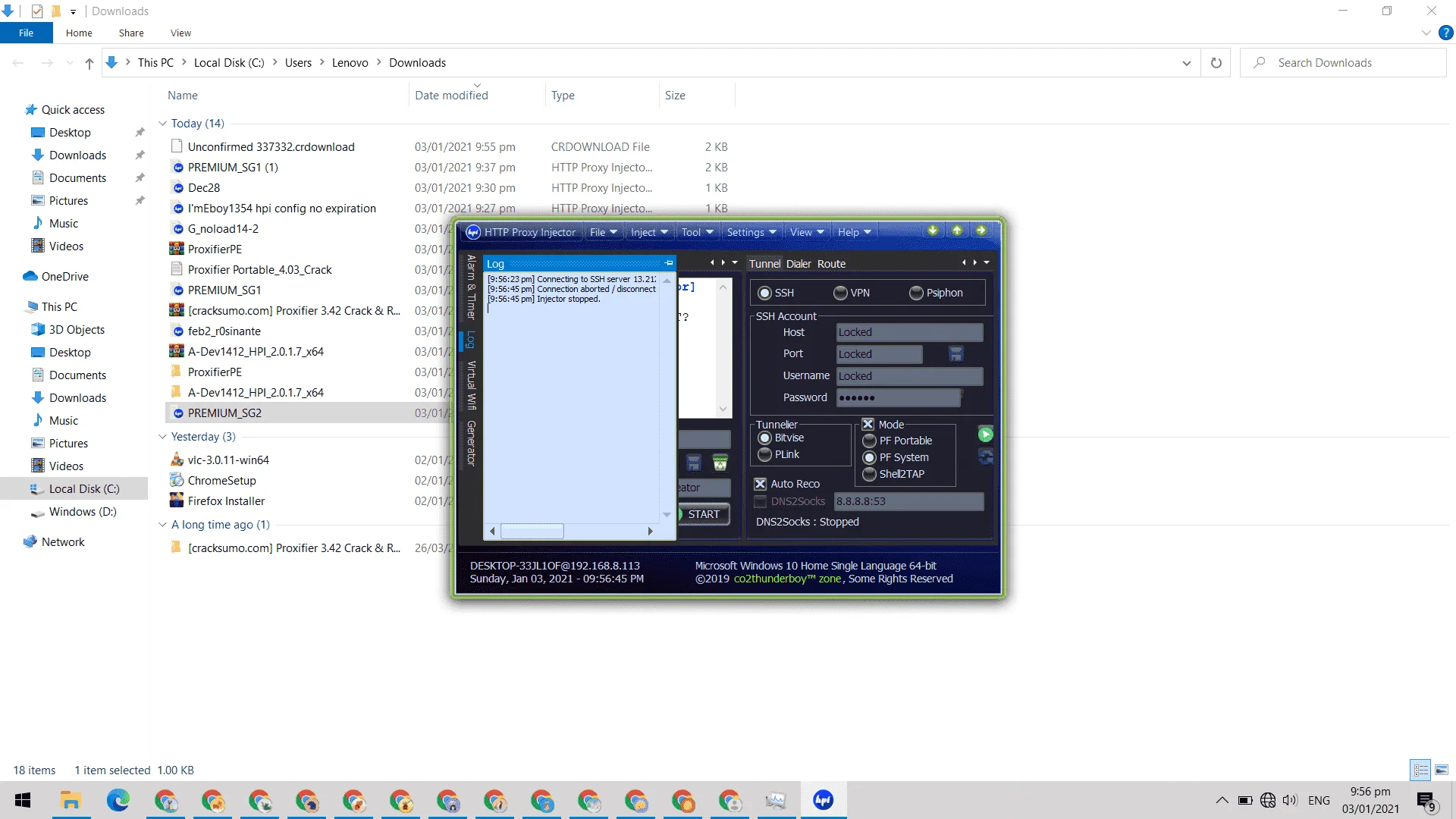Select the SSH tunnel radio button
The image size is (1456, 819).
point(764,293)
